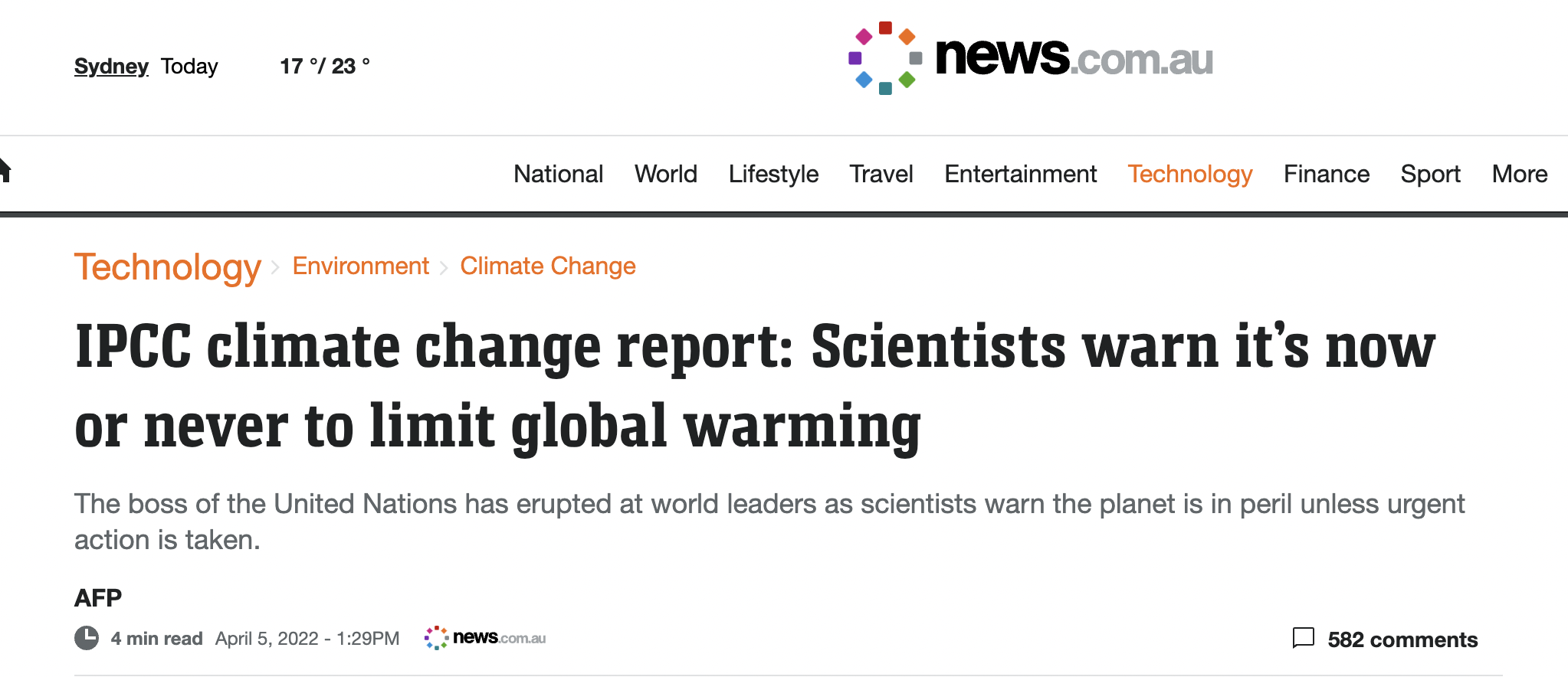The height and width of the screenshot is (677, 1568).
Task: Open the Sport section
Action: click(x=1430, y=174)
